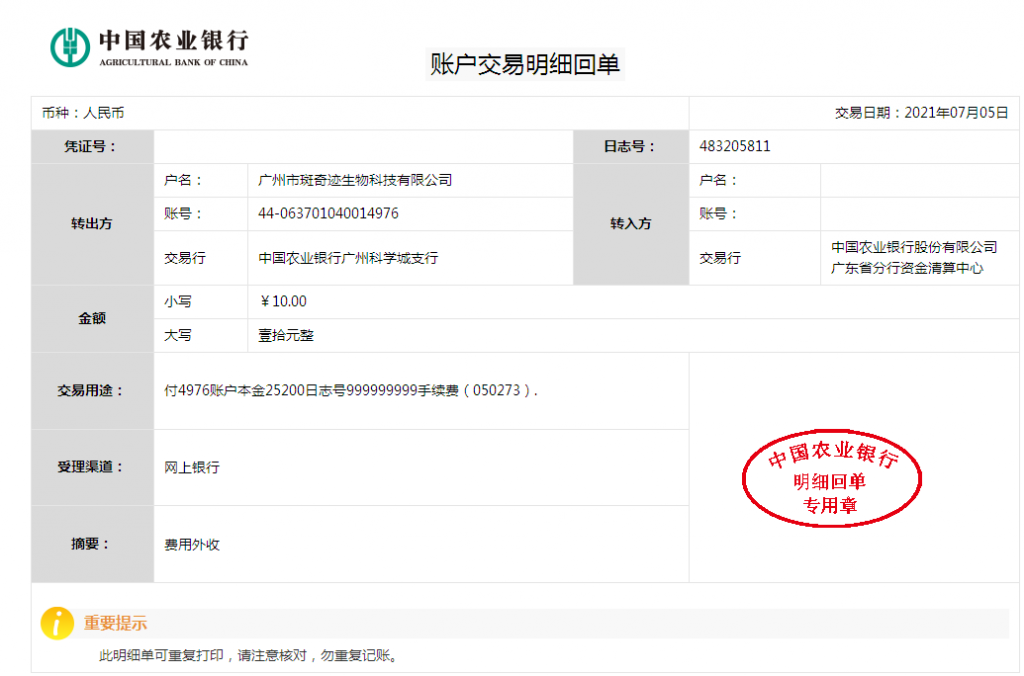Click the yellow info icon beside 重要提示

(x=57, y=622)
